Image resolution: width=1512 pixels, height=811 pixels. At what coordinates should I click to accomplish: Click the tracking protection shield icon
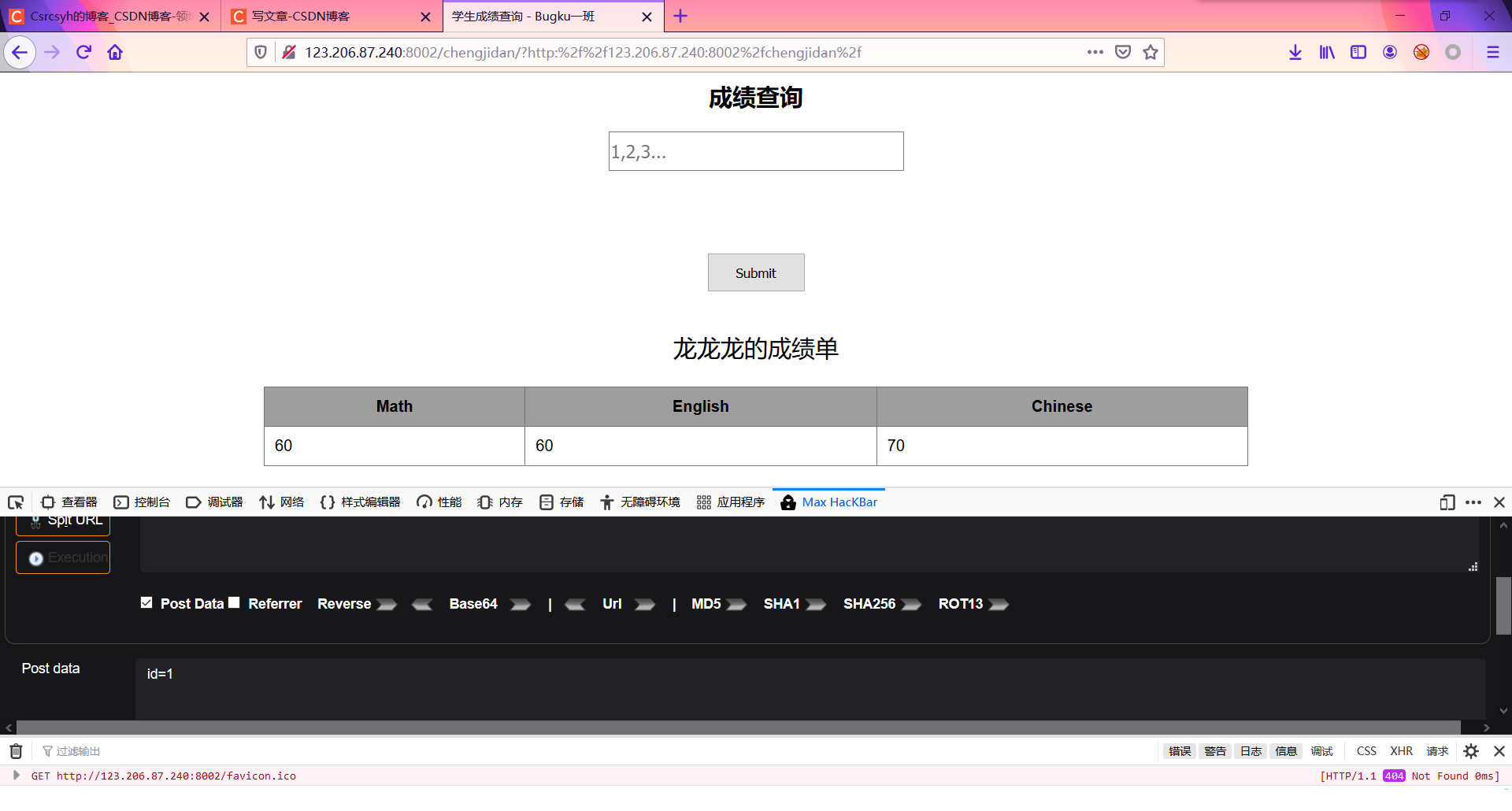261,51
